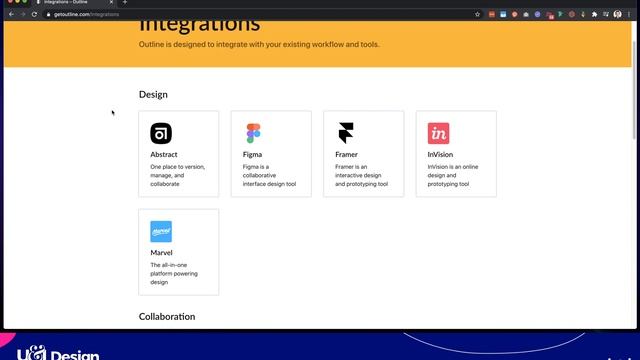This screenshot has width=640, height=360.
Task: Click "Figma is a collaborative interface design tool" text
Action: pyautogui.click(x=269, y=175)
